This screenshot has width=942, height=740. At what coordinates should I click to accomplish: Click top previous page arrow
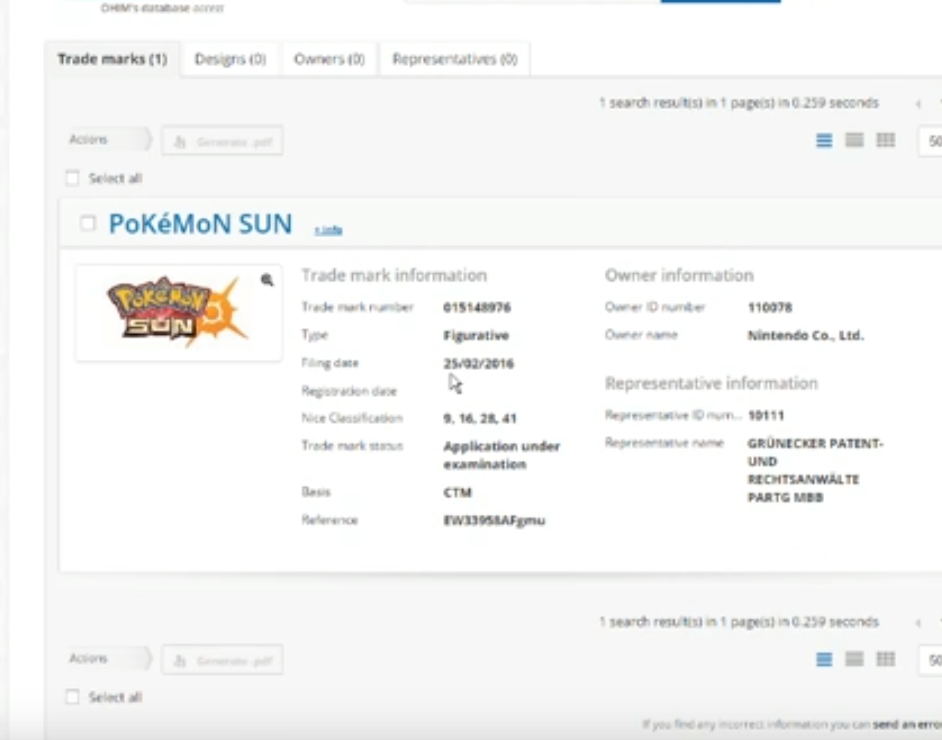[919, 104]
